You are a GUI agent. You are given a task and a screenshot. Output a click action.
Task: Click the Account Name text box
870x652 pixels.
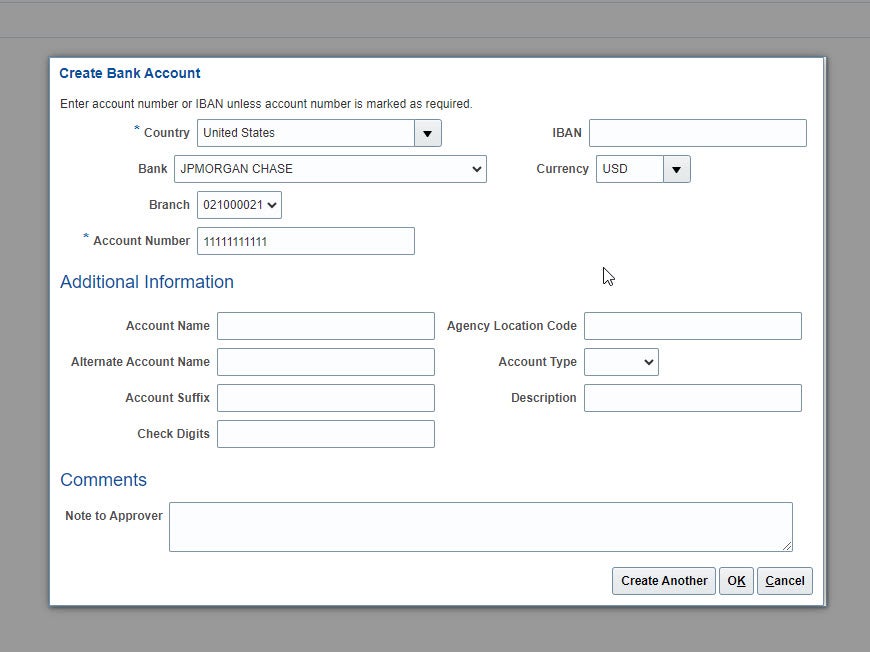[325, 325]
